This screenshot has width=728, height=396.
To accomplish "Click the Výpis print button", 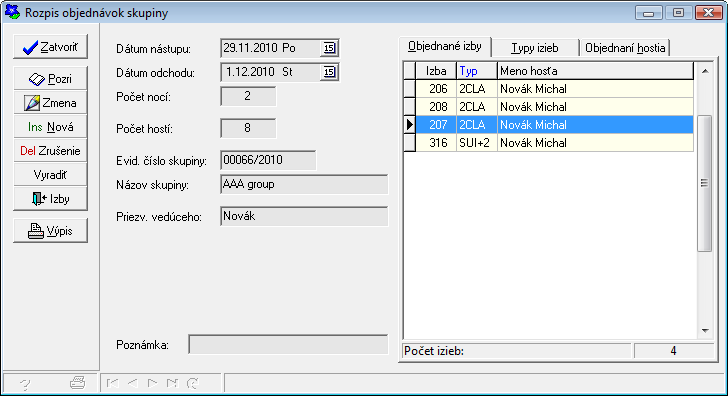I will [x=50, y=231].
